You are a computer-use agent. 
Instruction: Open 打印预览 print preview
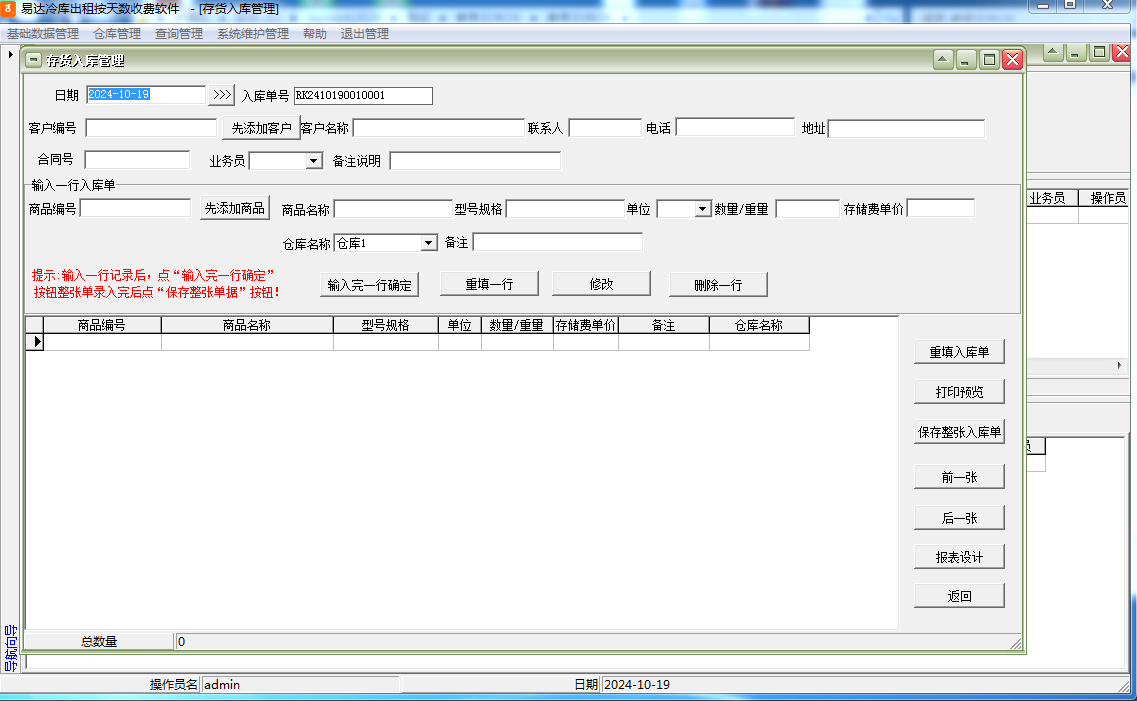click(959, 391)
